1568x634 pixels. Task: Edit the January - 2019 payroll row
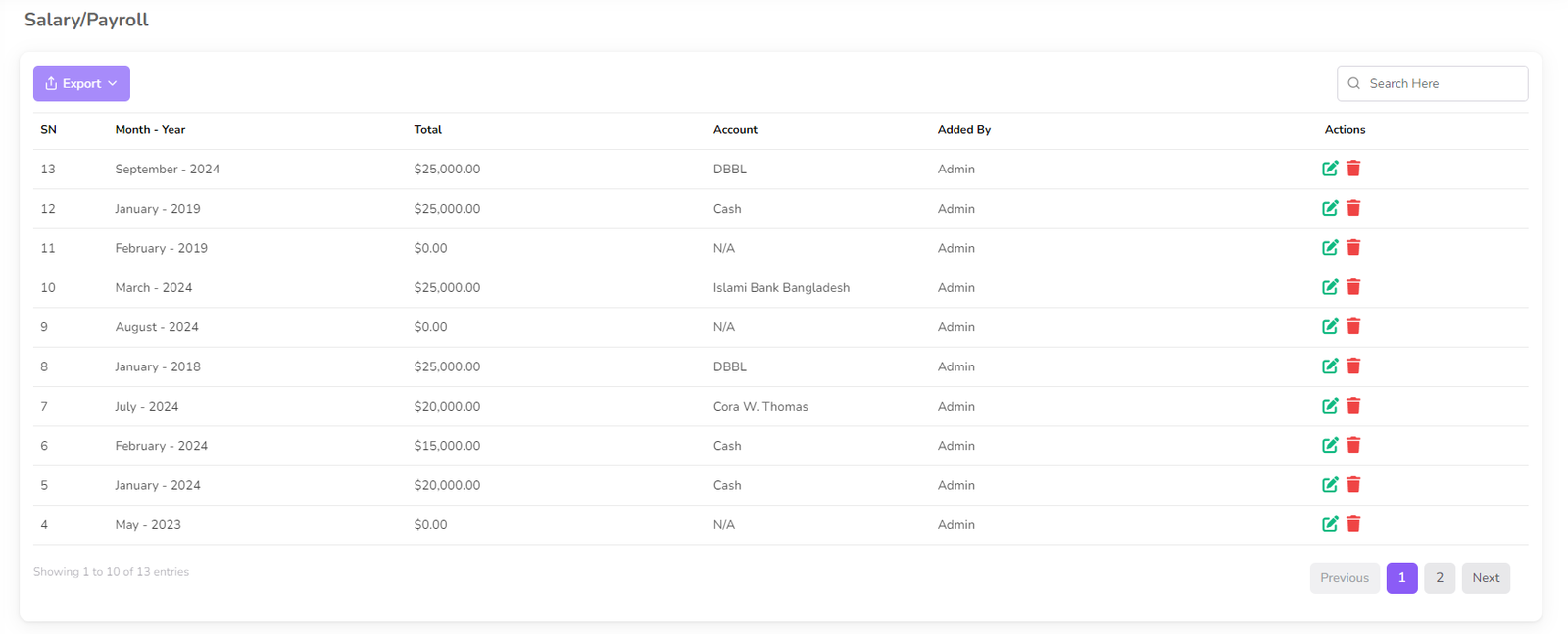click(1329, 208)
